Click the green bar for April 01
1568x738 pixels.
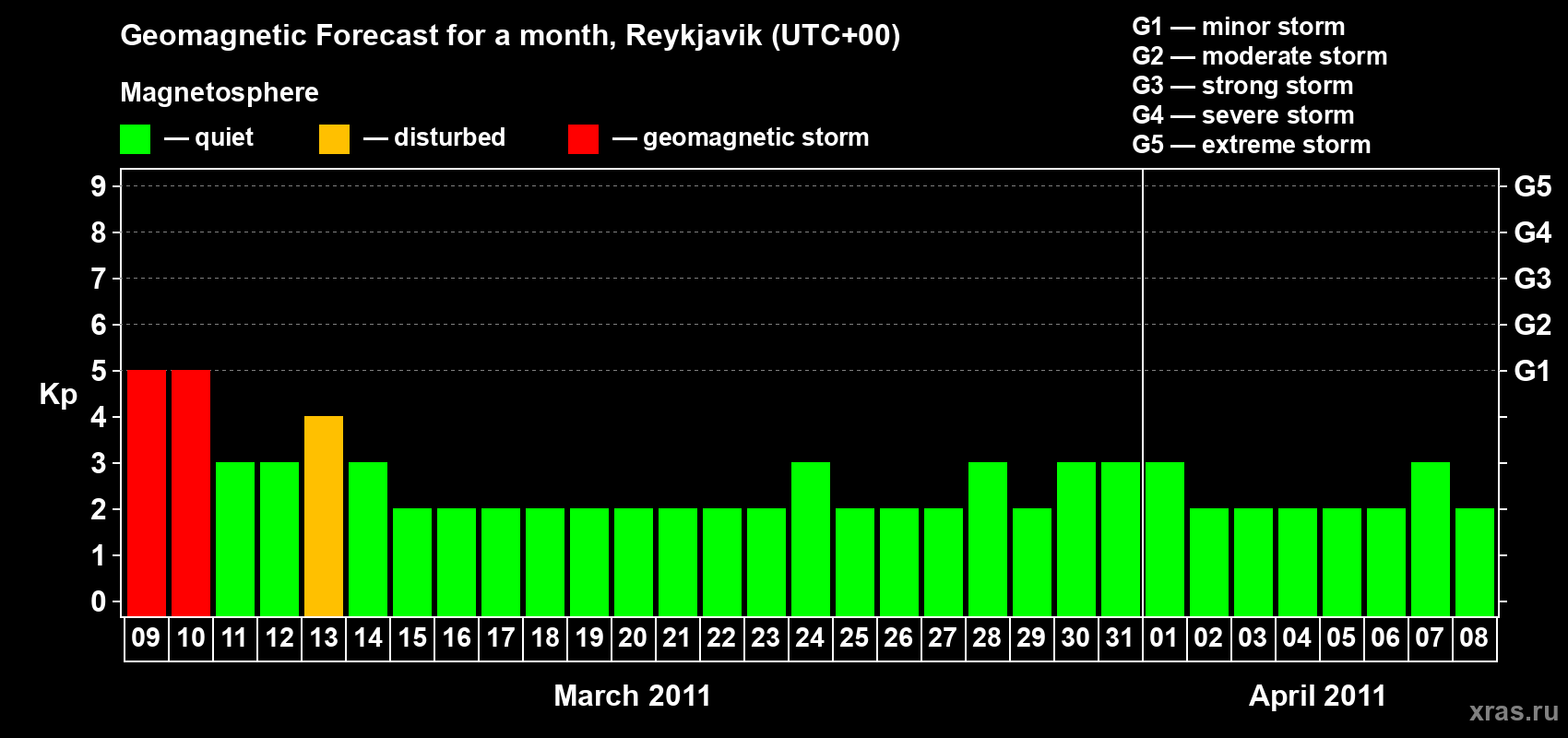[x=1165, y=539]
